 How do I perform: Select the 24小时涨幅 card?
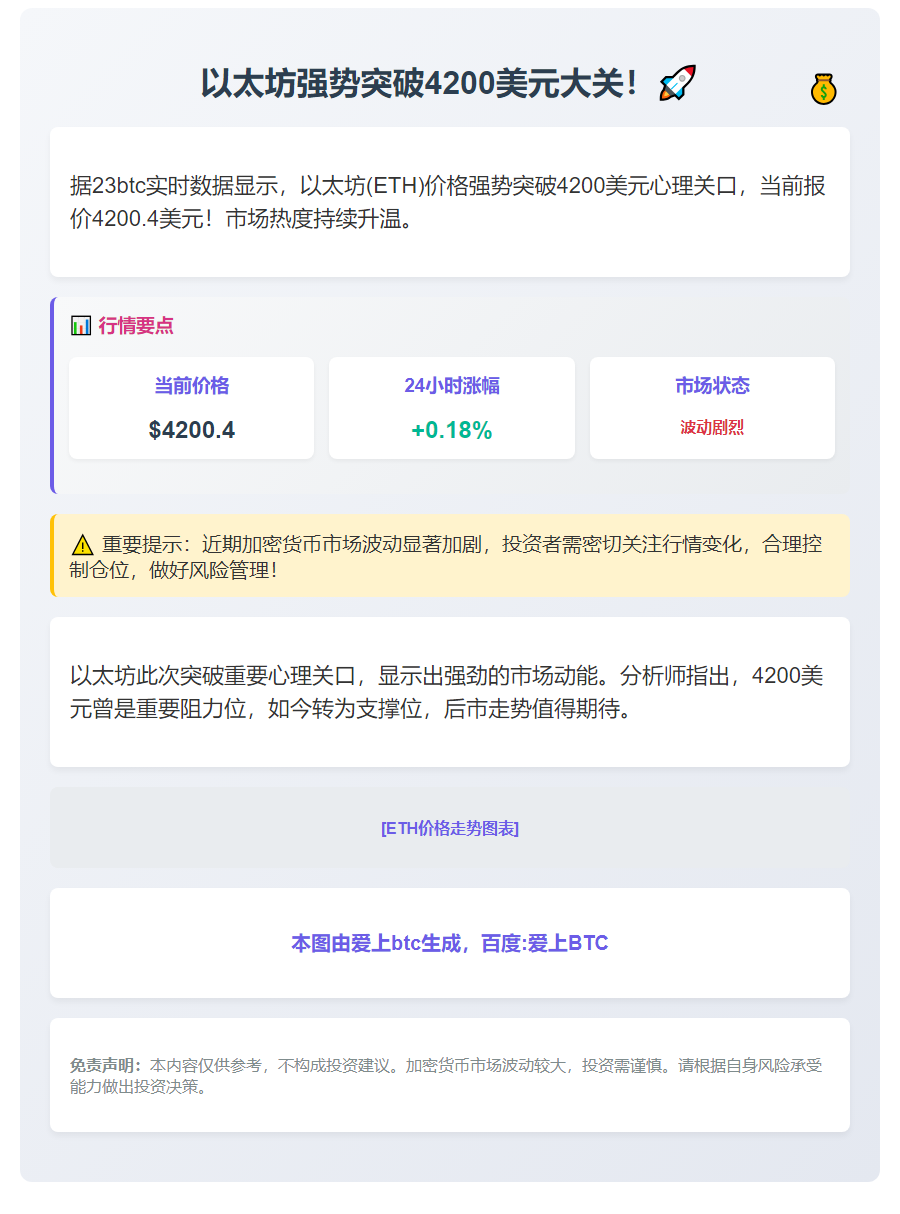[x=451, y=407]
